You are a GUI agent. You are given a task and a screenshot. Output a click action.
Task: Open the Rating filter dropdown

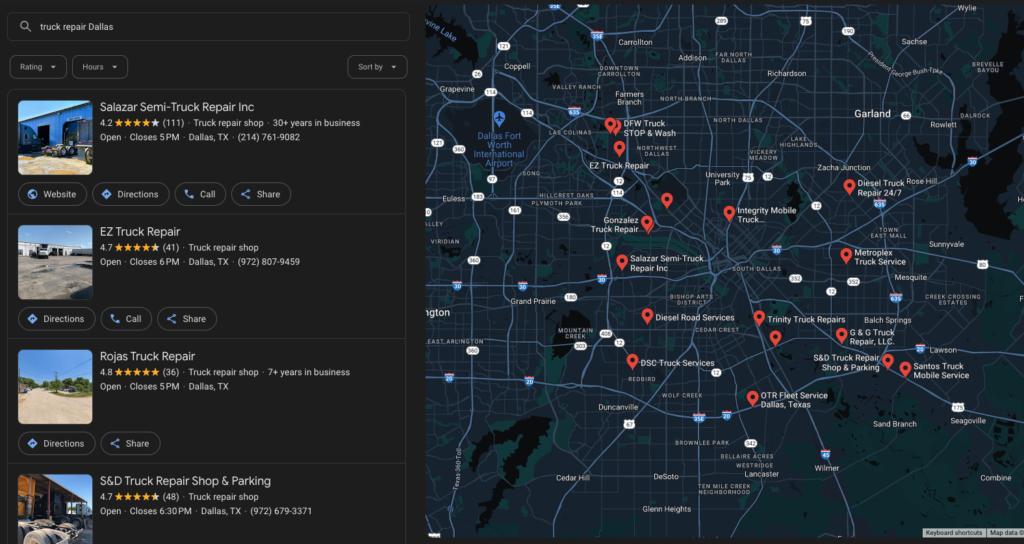[38, 67]
